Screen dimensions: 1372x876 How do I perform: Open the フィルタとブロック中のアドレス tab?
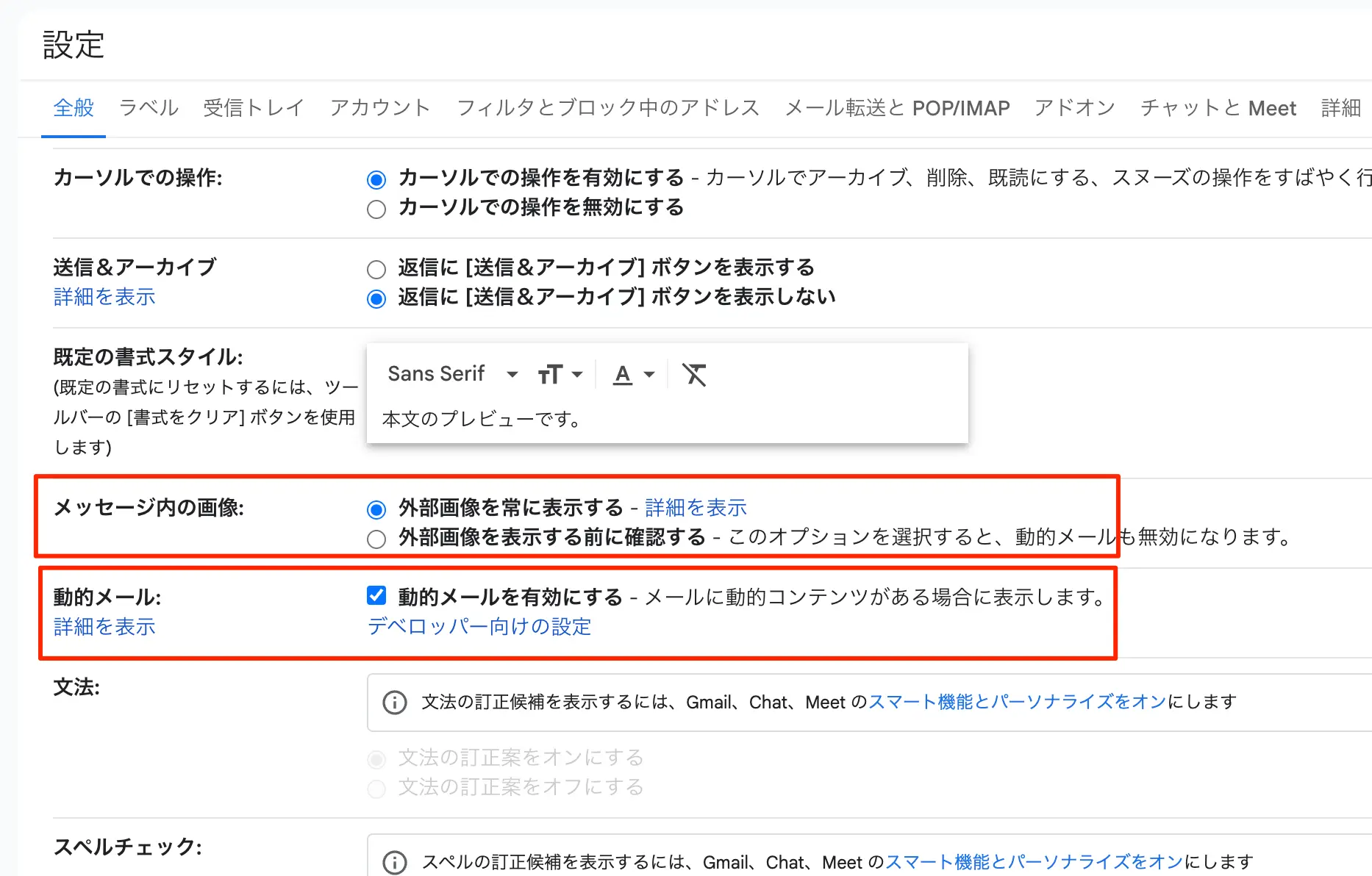coord(607,108)
